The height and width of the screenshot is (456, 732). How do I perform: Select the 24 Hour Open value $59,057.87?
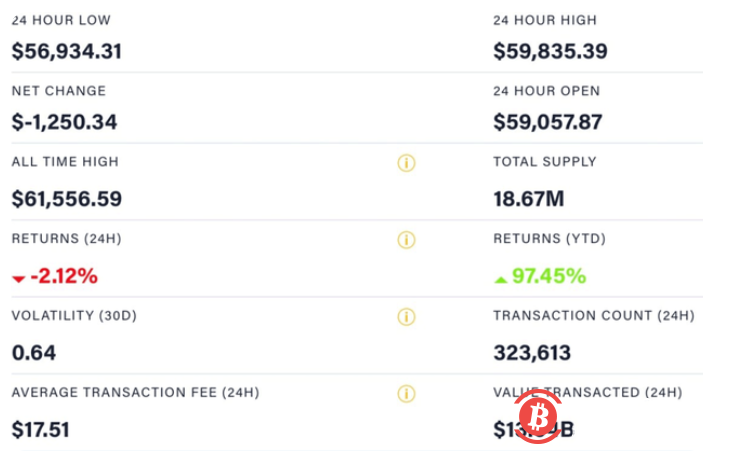(548, 122)
